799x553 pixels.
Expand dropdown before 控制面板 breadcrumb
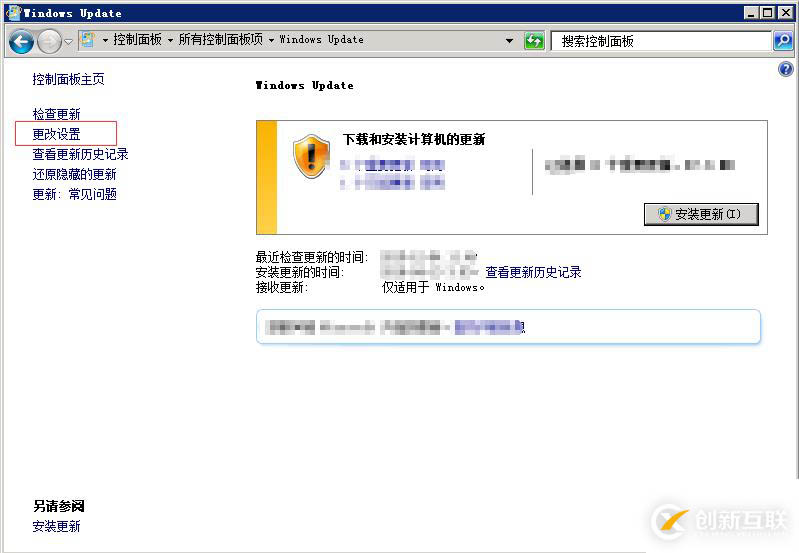pyautogui.click(x=105, y=40)
